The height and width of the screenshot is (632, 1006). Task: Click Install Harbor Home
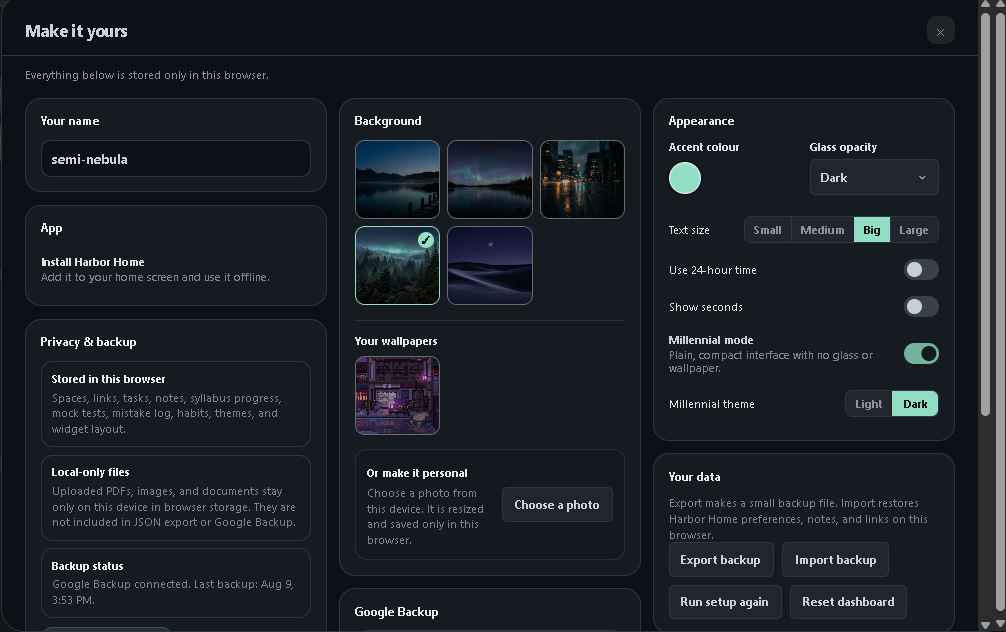tap(93, 262)
